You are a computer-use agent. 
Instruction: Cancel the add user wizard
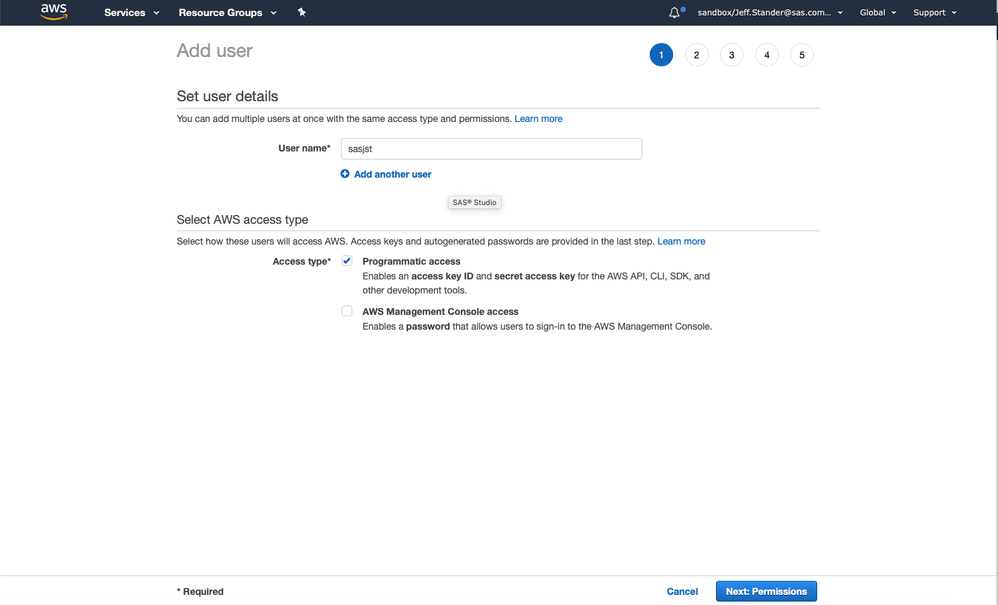(x=682, y=591)
